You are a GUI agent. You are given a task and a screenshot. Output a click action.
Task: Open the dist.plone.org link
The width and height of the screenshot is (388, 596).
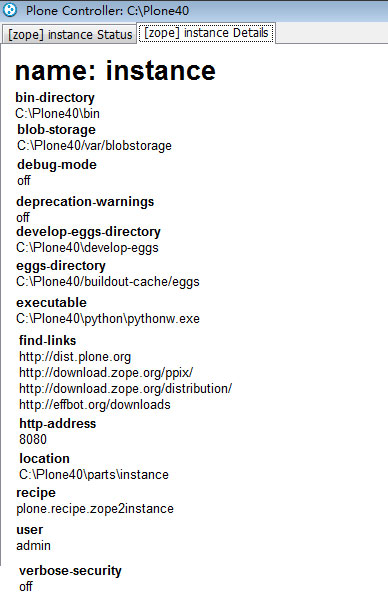(75, 357)
